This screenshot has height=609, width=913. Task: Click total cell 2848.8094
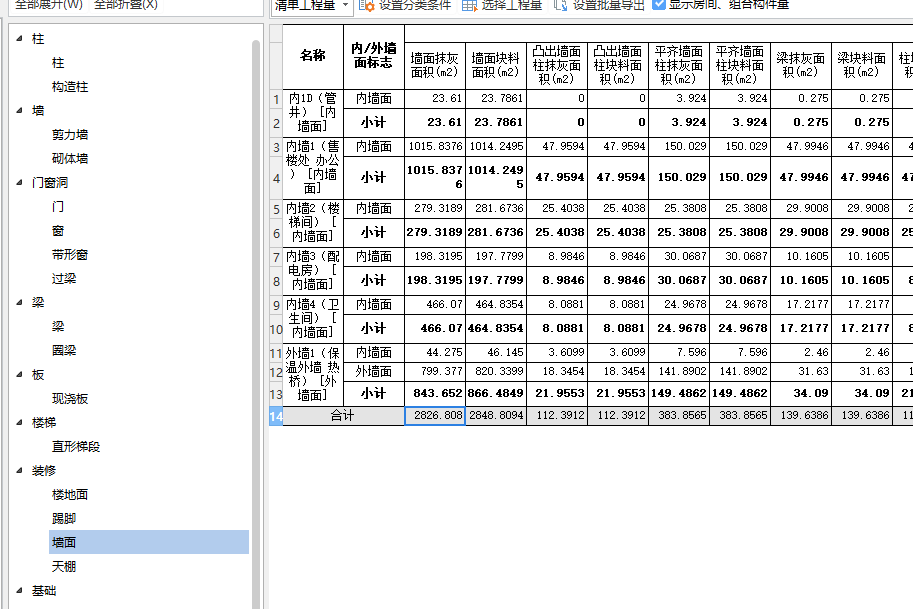coord(496,416)
